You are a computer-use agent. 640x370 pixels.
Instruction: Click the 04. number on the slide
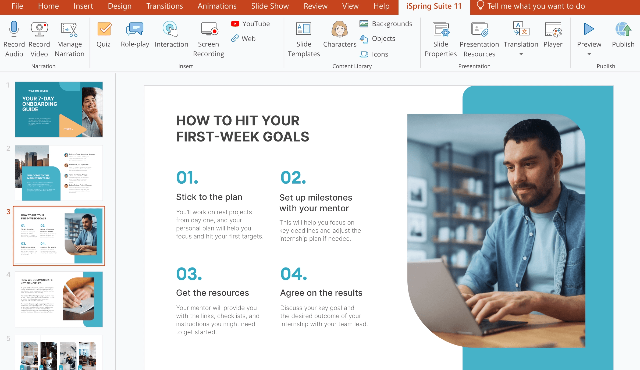293,274
